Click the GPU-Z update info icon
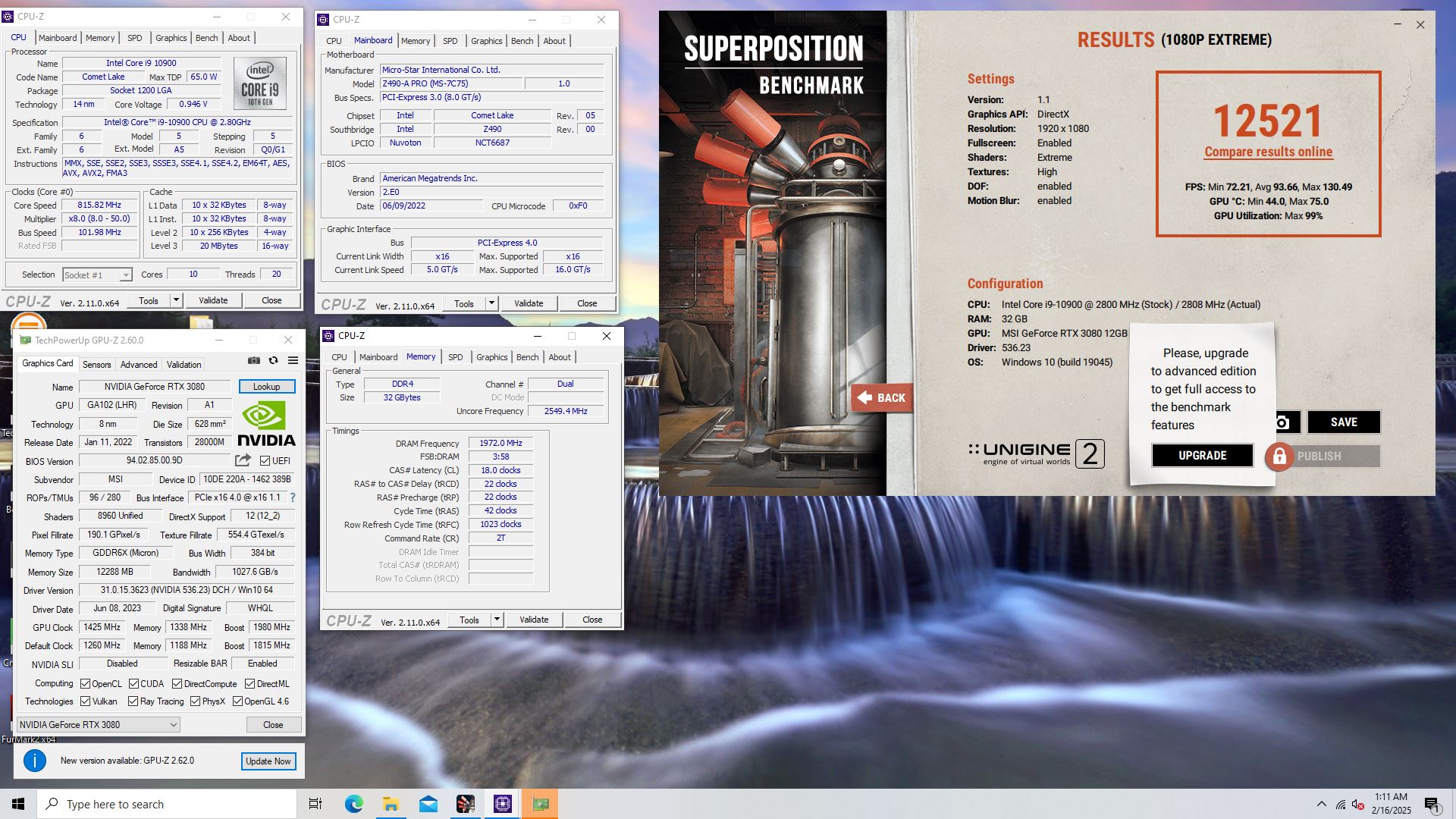Image resolution: width=1456 pixels, height=819 pixels. [x=35, y=761]
